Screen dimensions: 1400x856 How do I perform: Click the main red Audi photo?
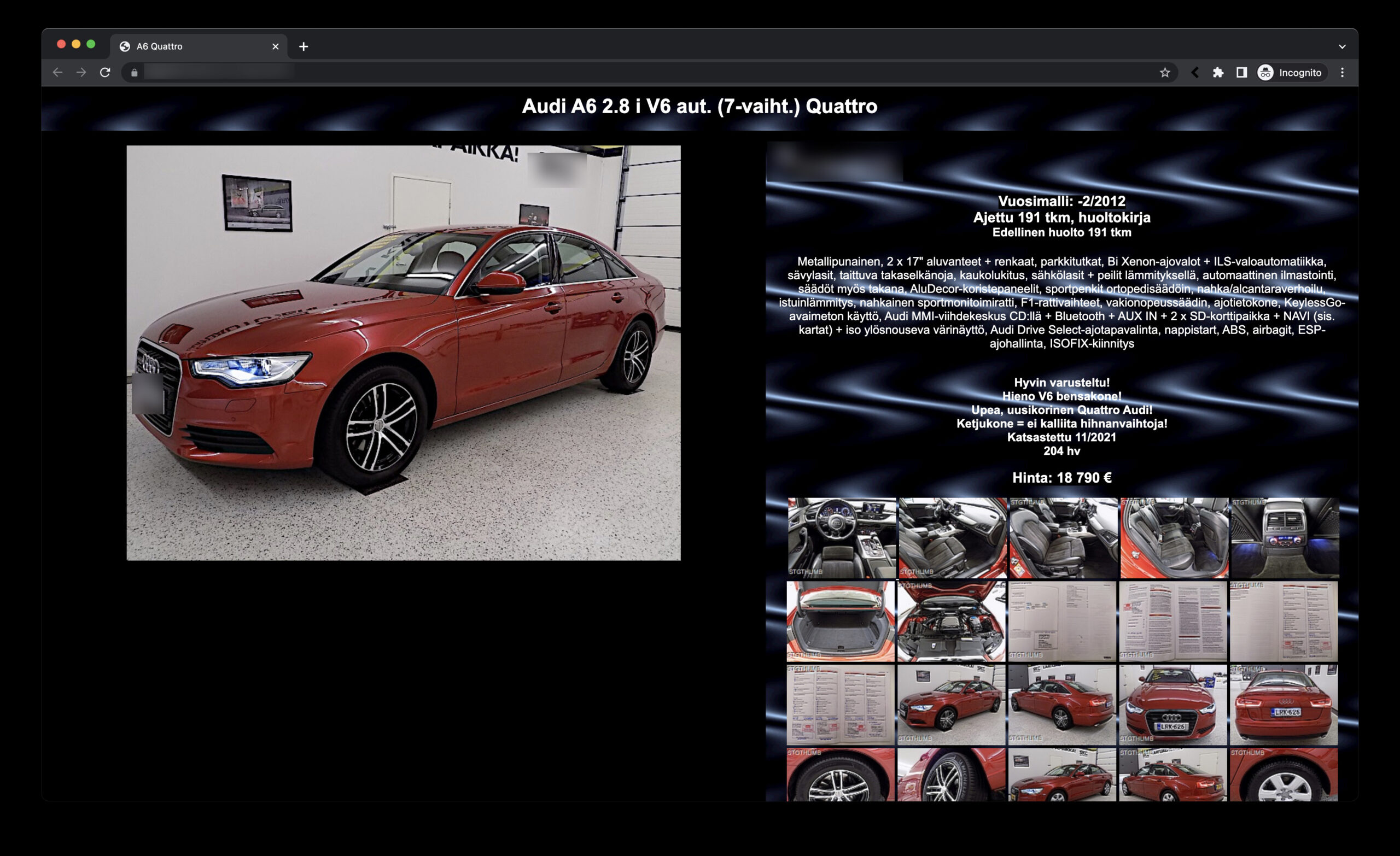[x=404, y=353]
